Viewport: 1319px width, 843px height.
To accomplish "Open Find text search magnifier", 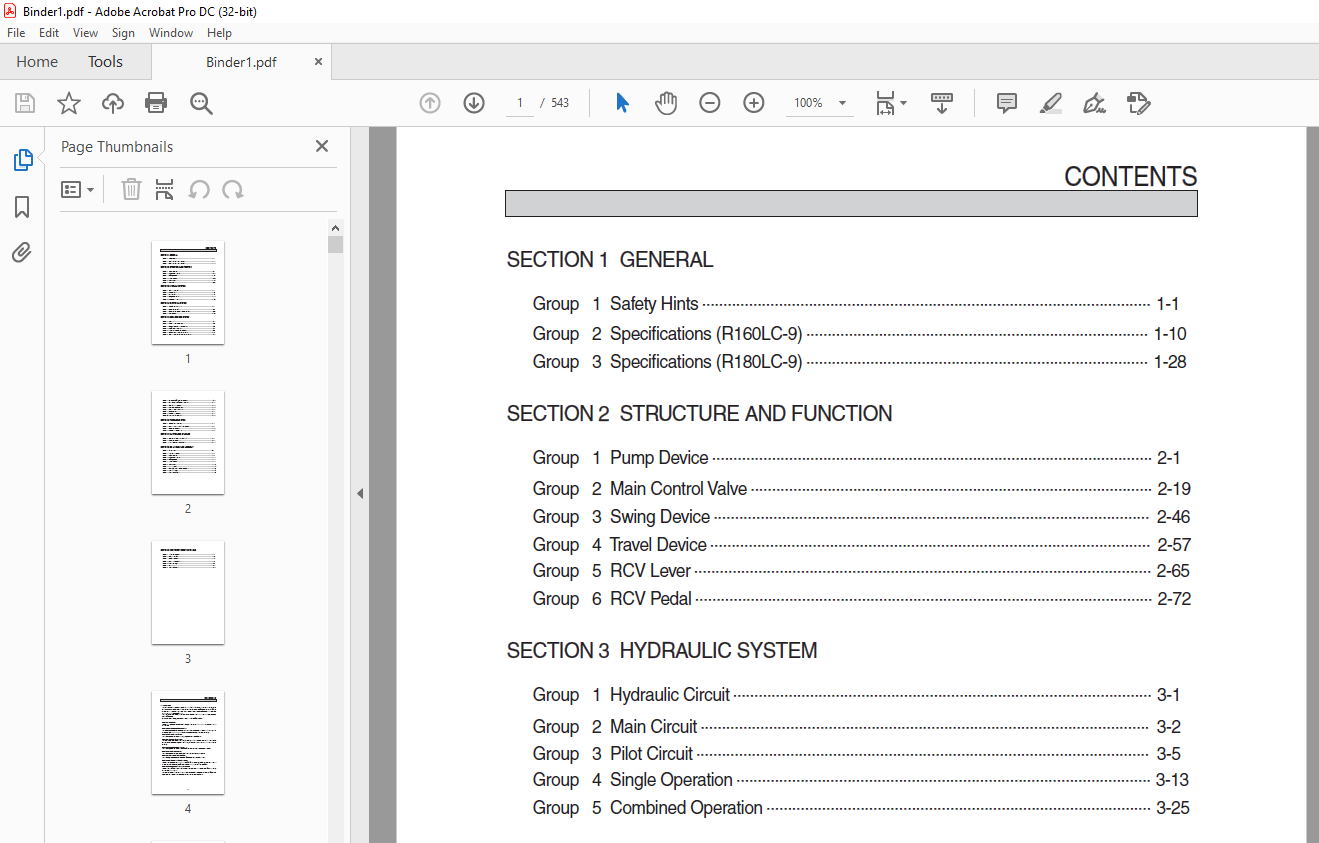I will pyautogui.click(x=202, y=103).
